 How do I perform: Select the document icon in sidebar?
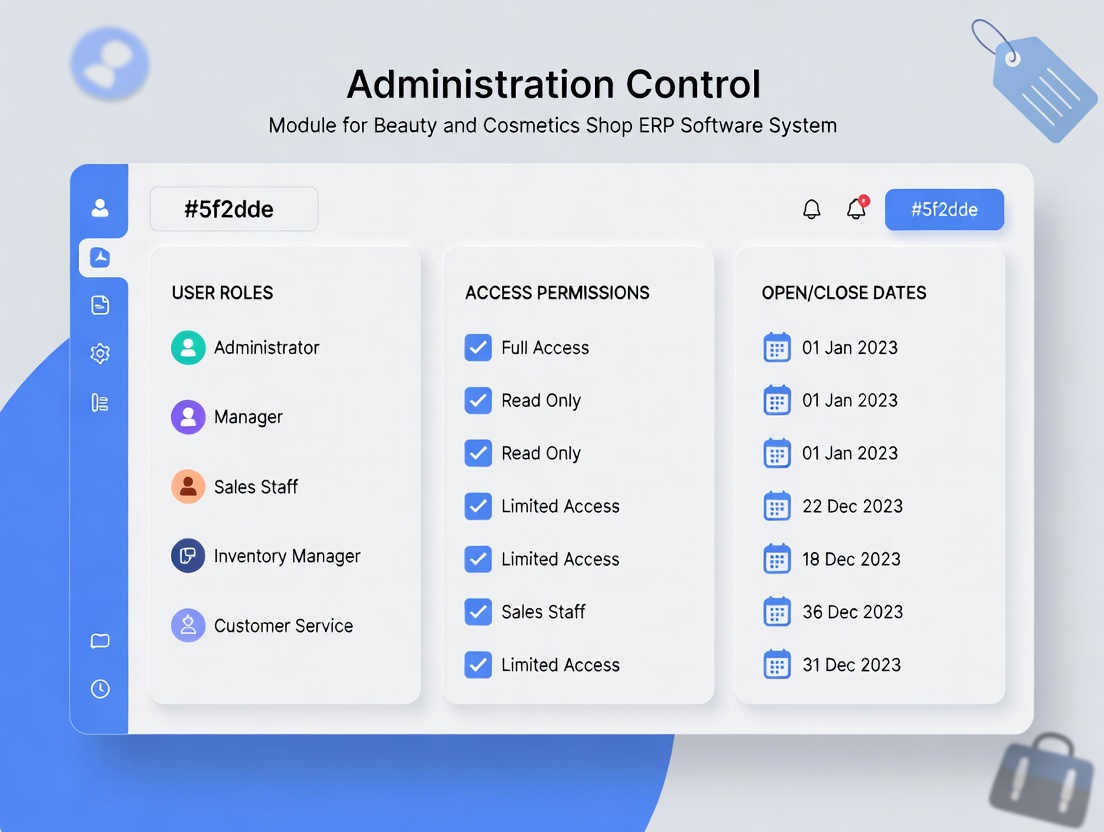coord(100,305)
